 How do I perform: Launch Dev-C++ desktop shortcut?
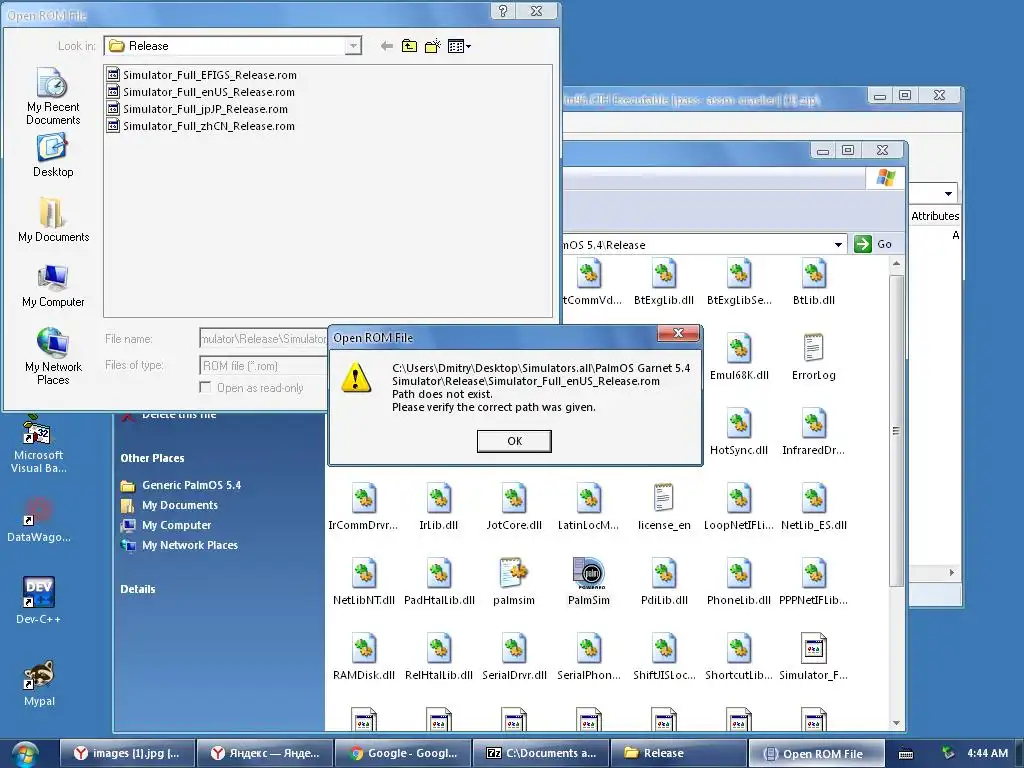39,601
